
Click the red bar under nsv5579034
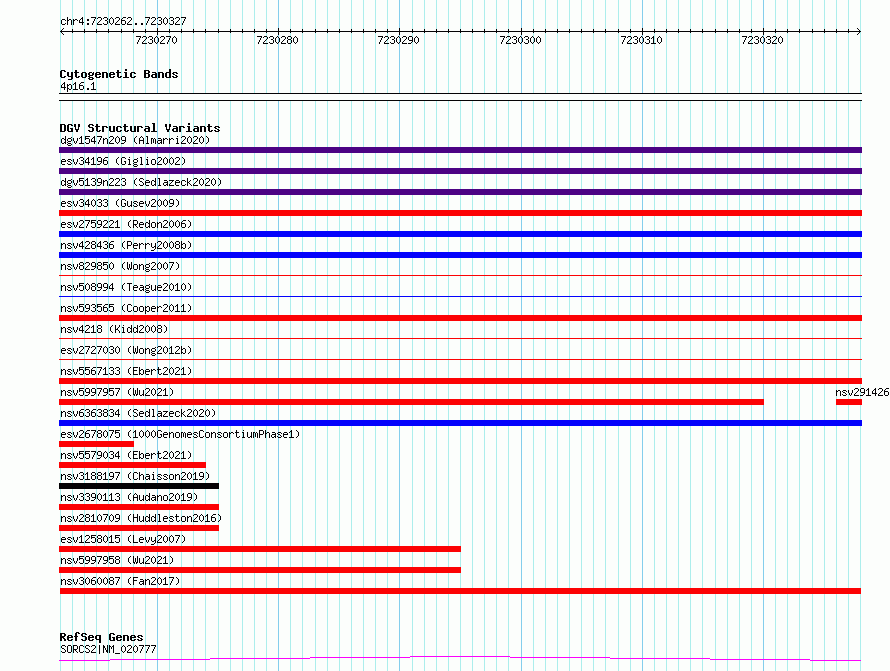click(132, 465)
